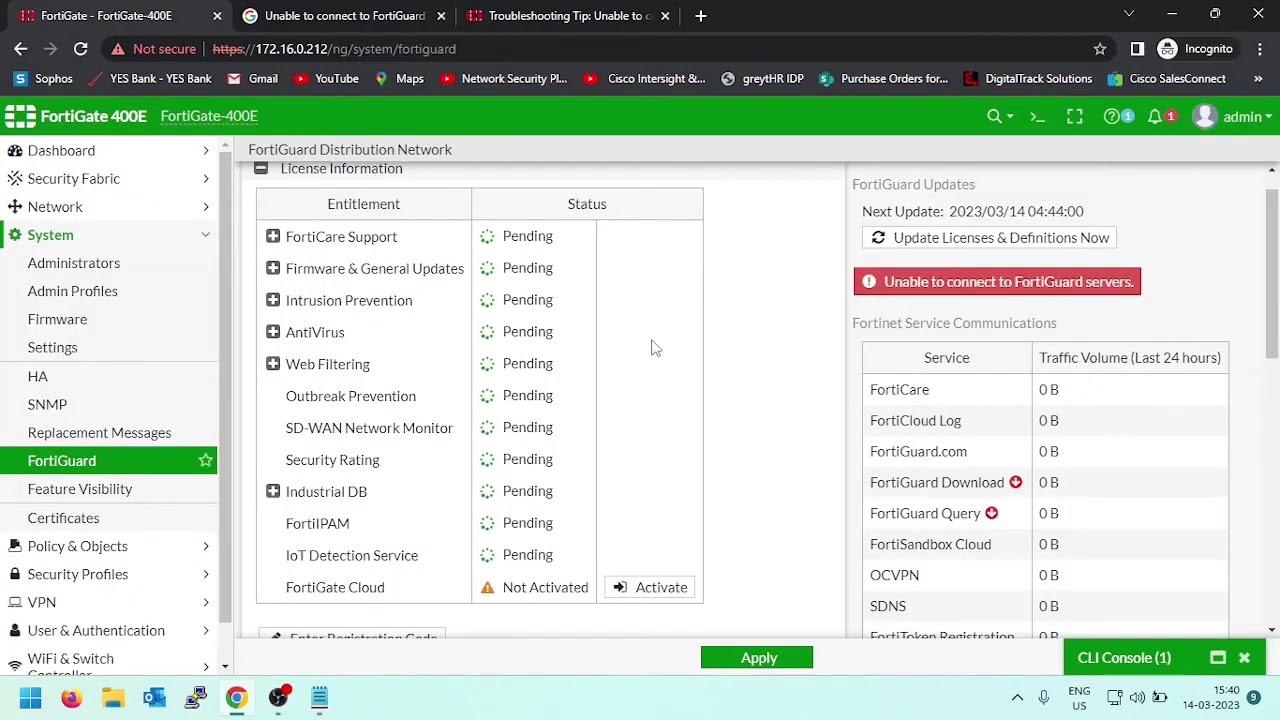Open the CLI console prompt icon in header
This screenshot has height=720, width=1280.
[x=1037, y=117]
